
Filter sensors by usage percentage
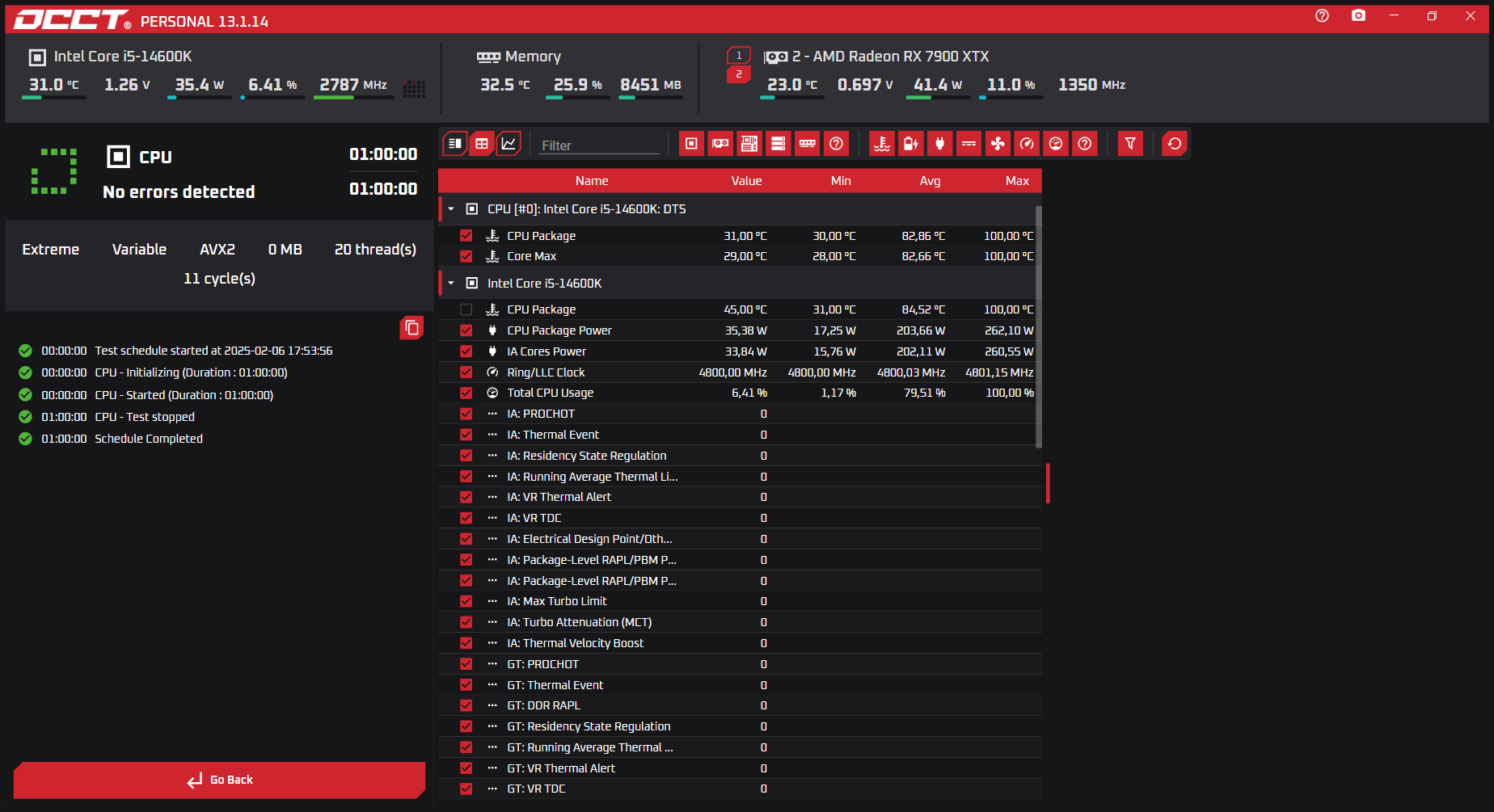tap(1056, 144)
